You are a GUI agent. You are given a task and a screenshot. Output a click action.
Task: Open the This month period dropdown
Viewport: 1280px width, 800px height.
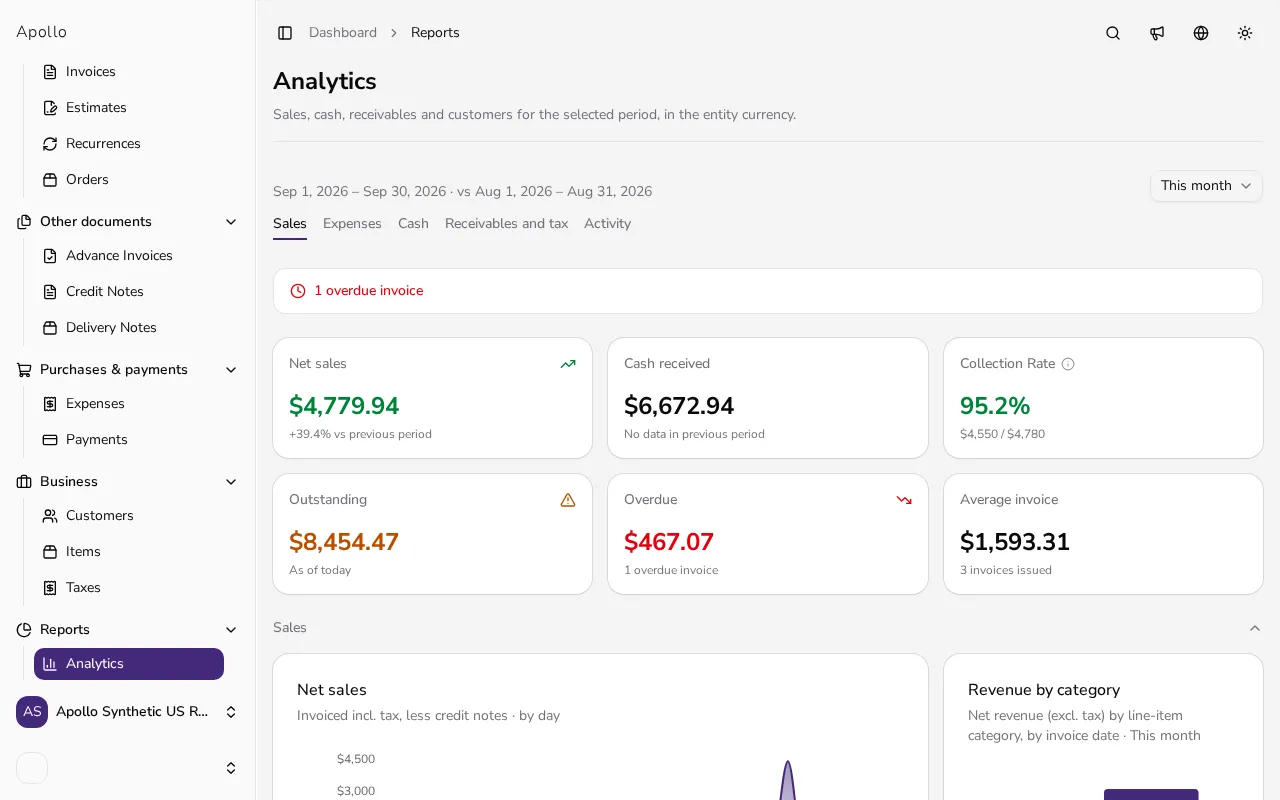[1206, 186]
